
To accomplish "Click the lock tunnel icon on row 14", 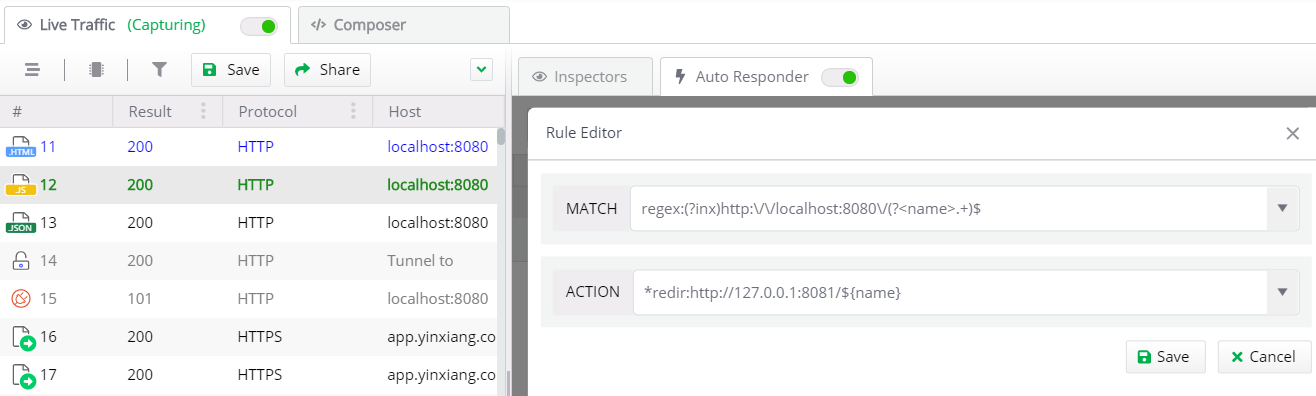I will (21, 261).
